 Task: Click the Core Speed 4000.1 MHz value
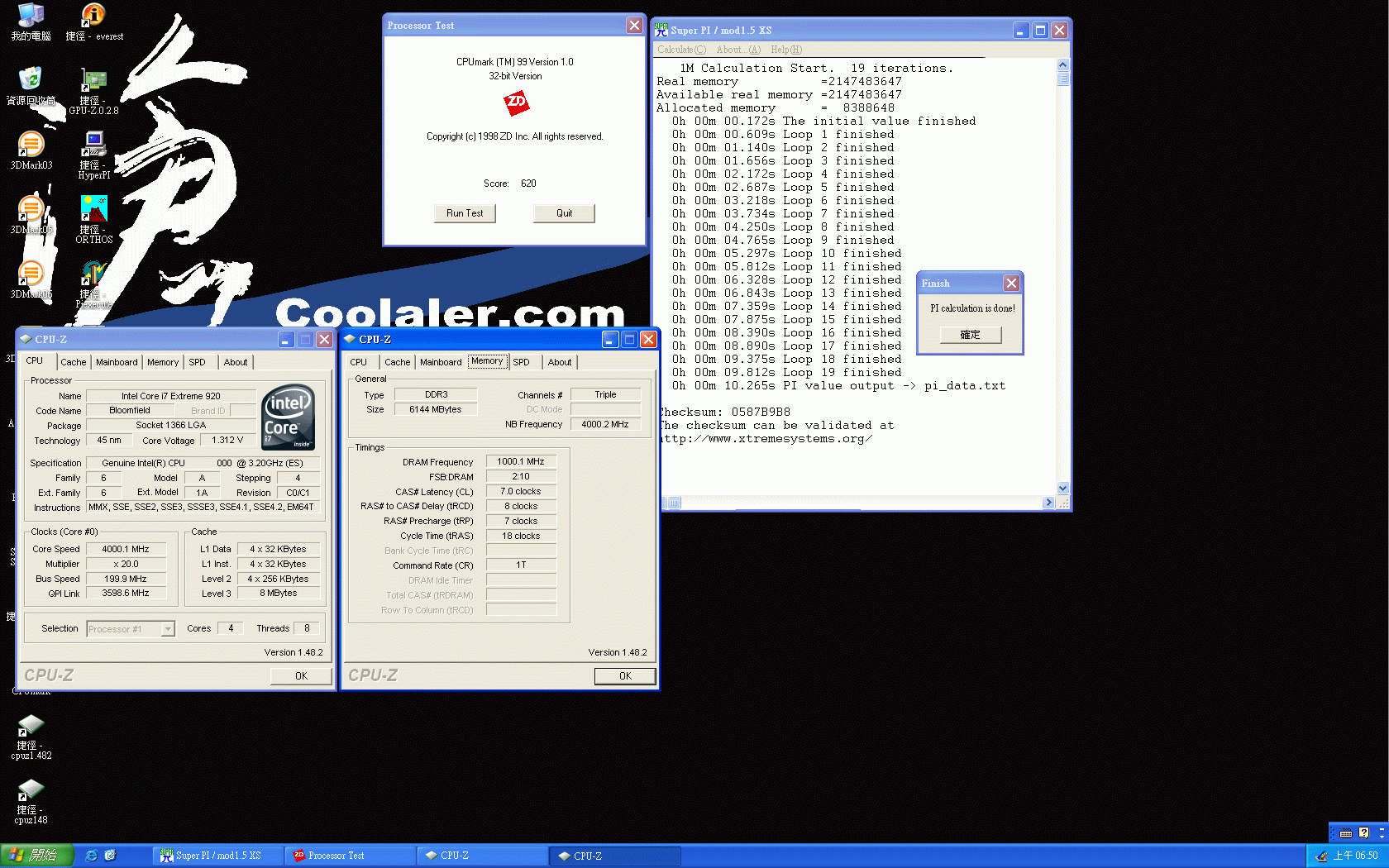point(126,549)
